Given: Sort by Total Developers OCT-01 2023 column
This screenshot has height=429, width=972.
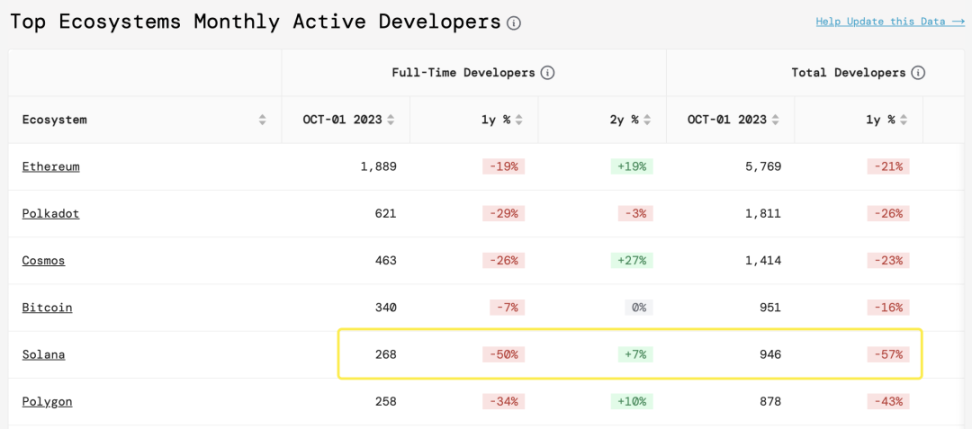Looking at the screenshot, I should pos(775,120).
